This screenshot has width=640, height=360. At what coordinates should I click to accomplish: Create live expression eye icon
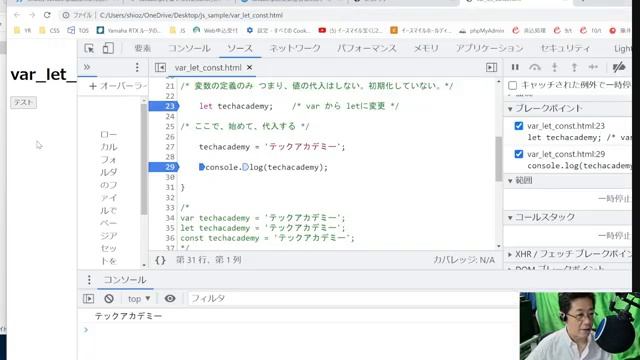tap(170, 299)
